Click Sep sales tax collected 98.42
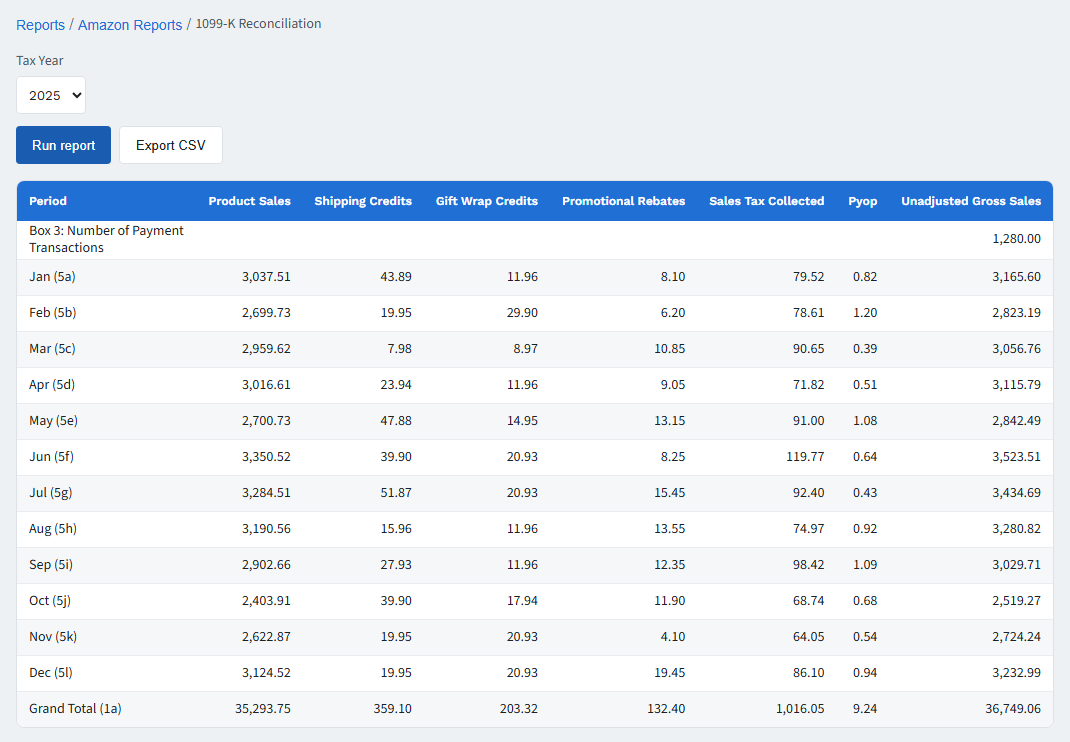1070x742 pixels. (809, 565)
